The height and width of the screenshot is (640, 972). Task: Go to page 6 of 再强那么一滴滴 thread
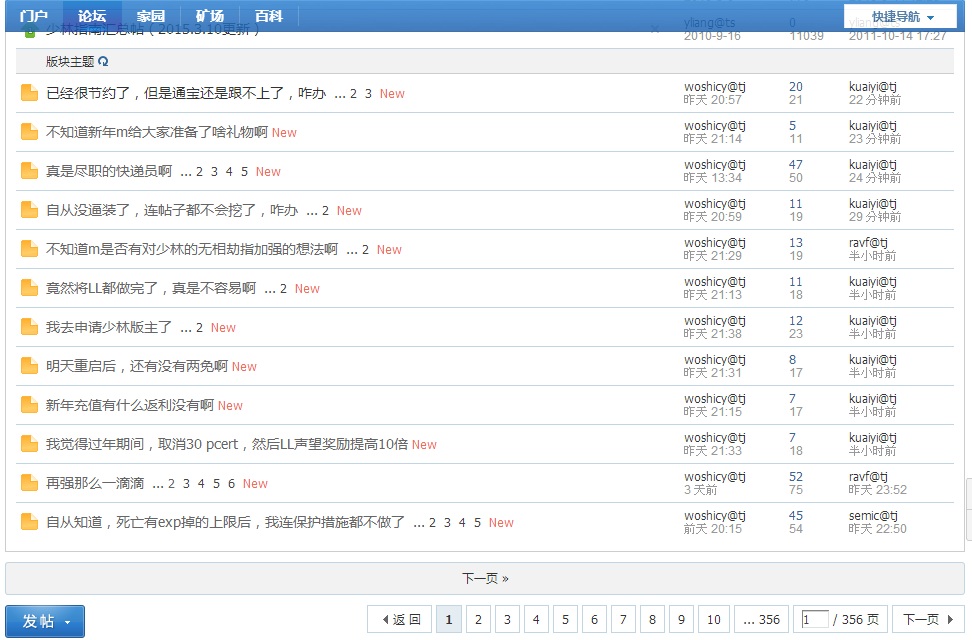231,484
